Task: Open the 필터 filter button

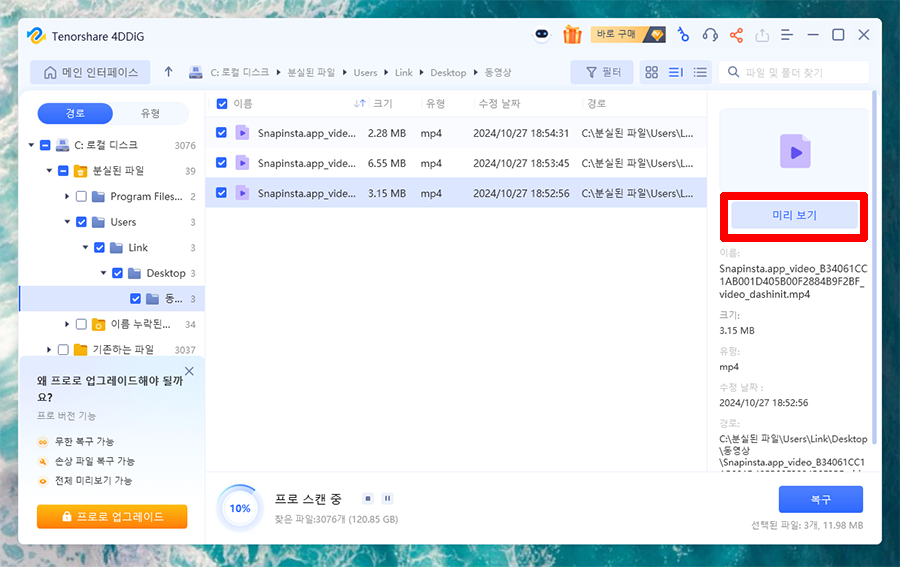Action: pyautogui.click(x=602, y=72)
